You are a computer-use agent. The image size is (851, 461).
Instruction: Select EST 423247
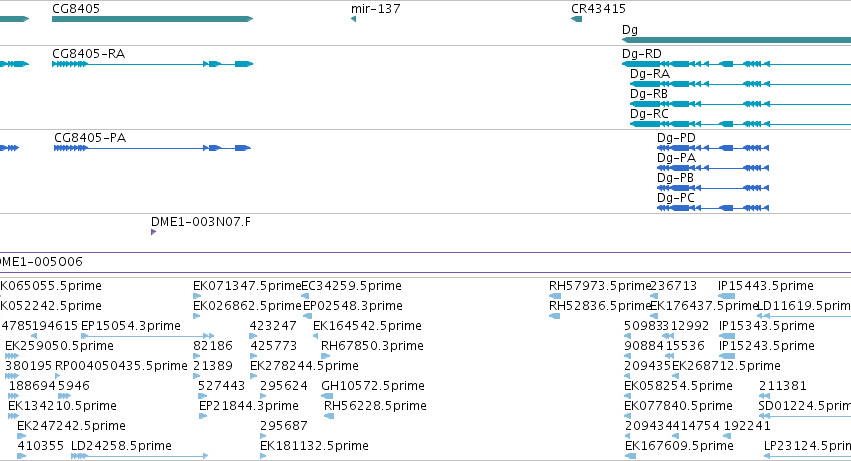273,326
